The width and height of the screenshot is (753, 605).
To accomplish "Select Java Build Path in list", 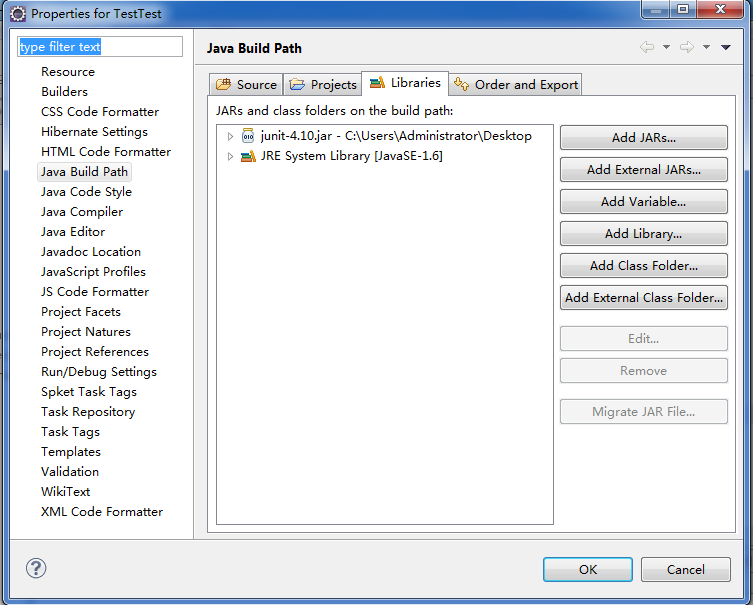I will [85, 172].
